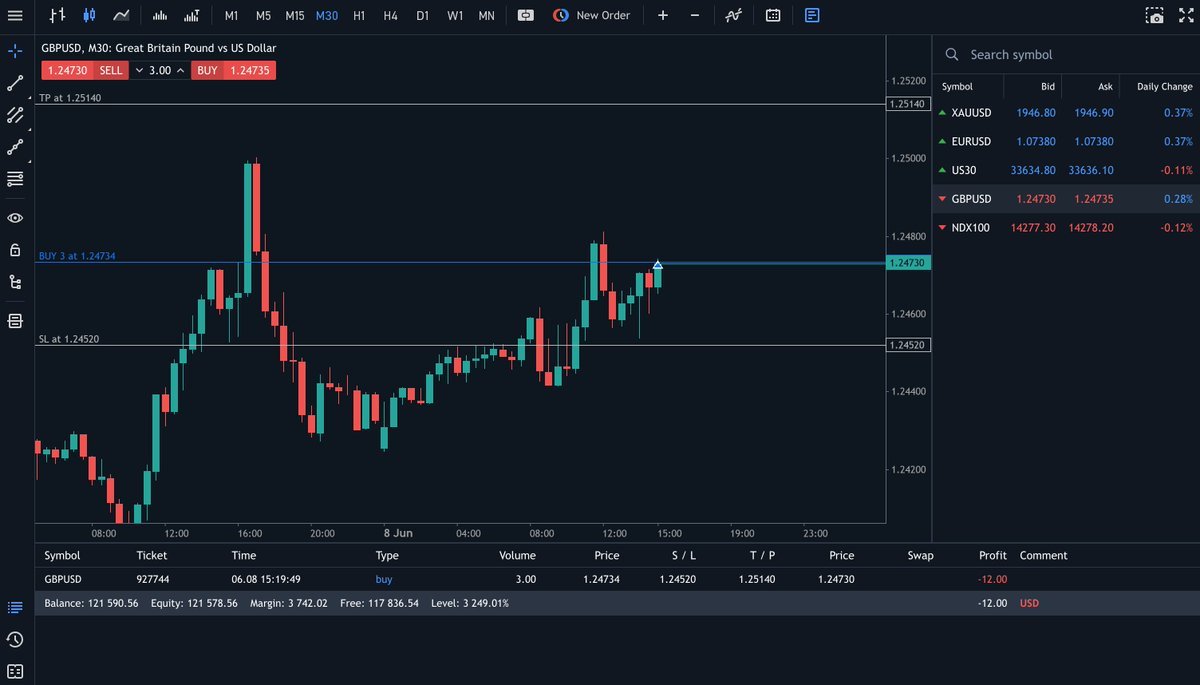
Task: Toggle object visibility with the eye icon
Action: 14,217
